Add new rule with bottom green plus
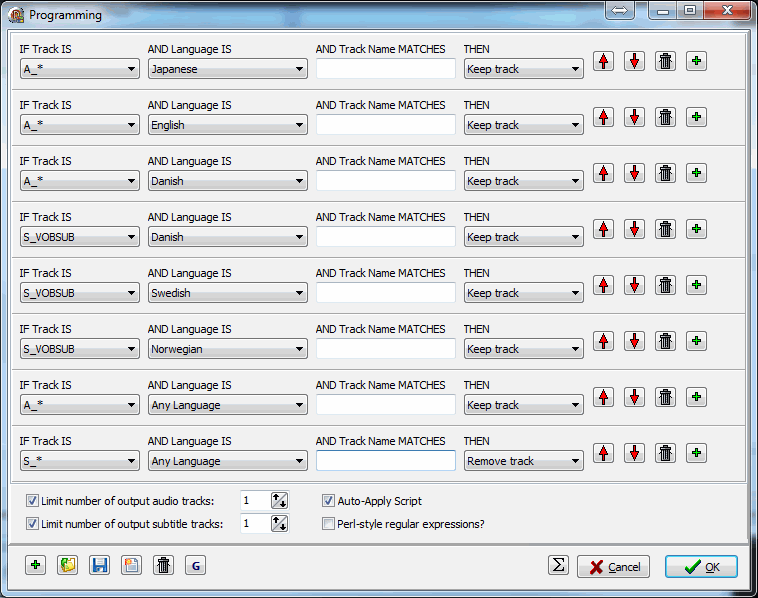The height and width of the screenshot is (598, 758). 35,565
